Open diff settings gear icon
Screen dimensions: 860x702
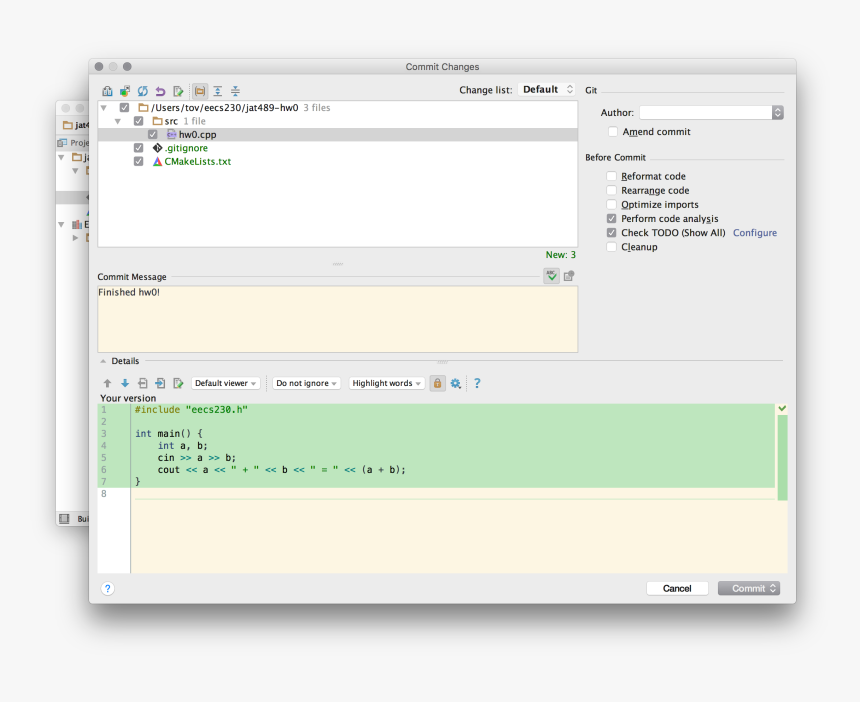pos(456,383)
